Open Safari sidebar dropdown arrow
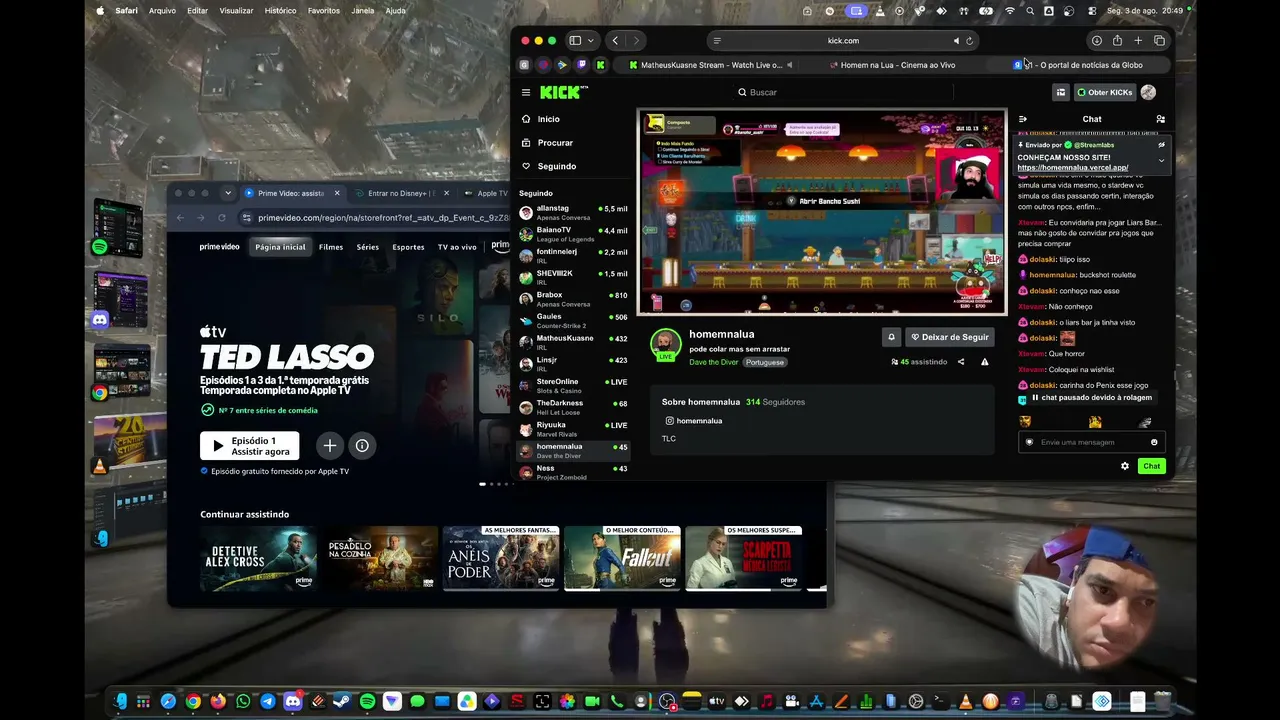The image size is (1280, 720). (x=591, y=41)
